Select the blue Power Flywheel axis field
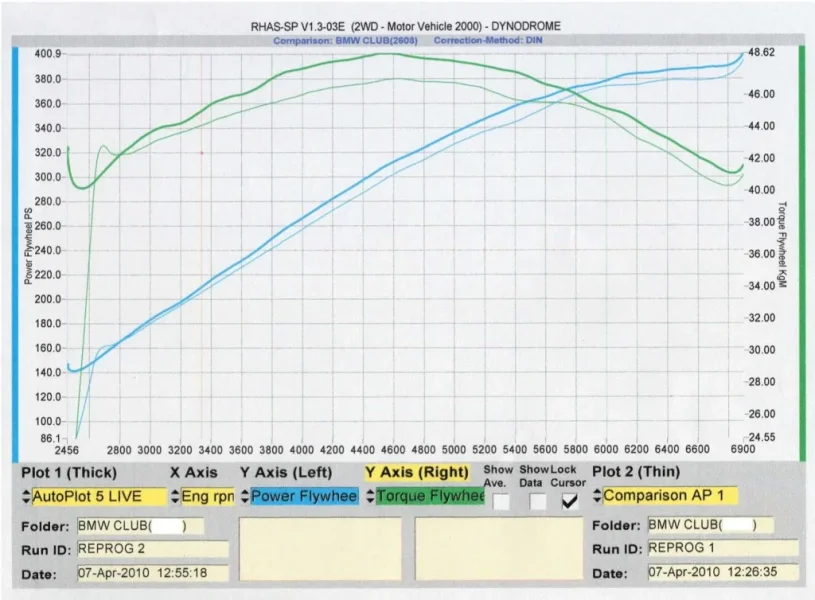This screenshot has height=600, width=815. (x=304, y=496)
